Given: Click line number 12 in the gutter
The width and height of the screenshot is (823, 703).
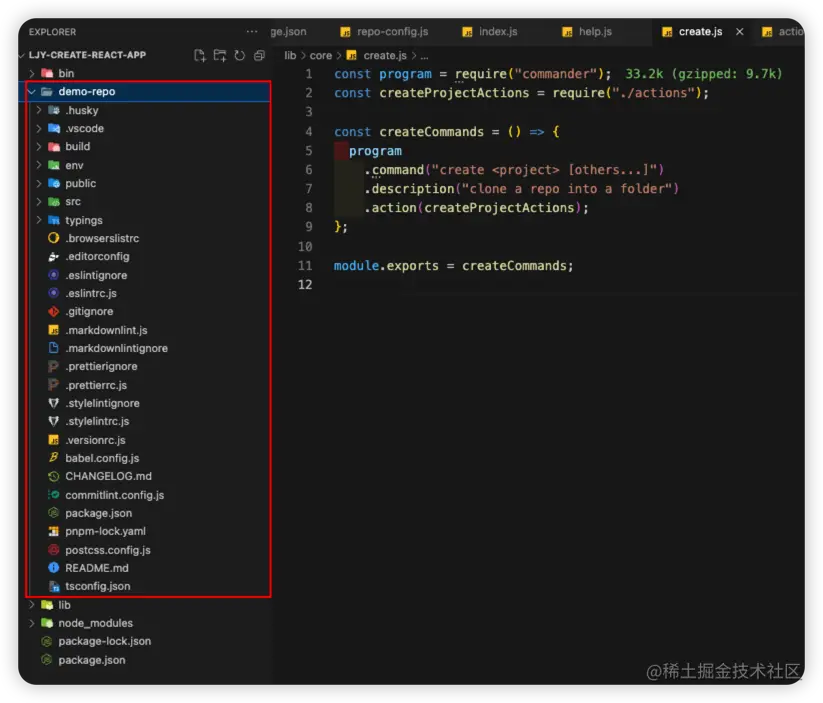Looking at the screenshot, I should click(x=305, y=285).
